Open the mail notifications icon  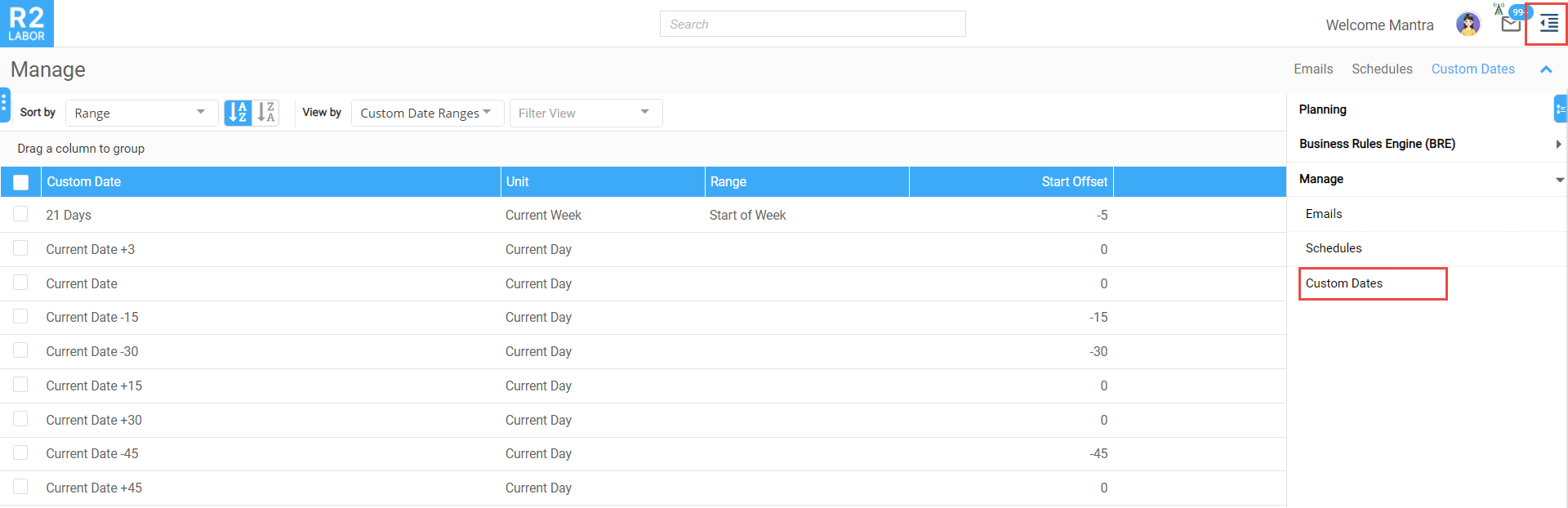pos(1510,25)
